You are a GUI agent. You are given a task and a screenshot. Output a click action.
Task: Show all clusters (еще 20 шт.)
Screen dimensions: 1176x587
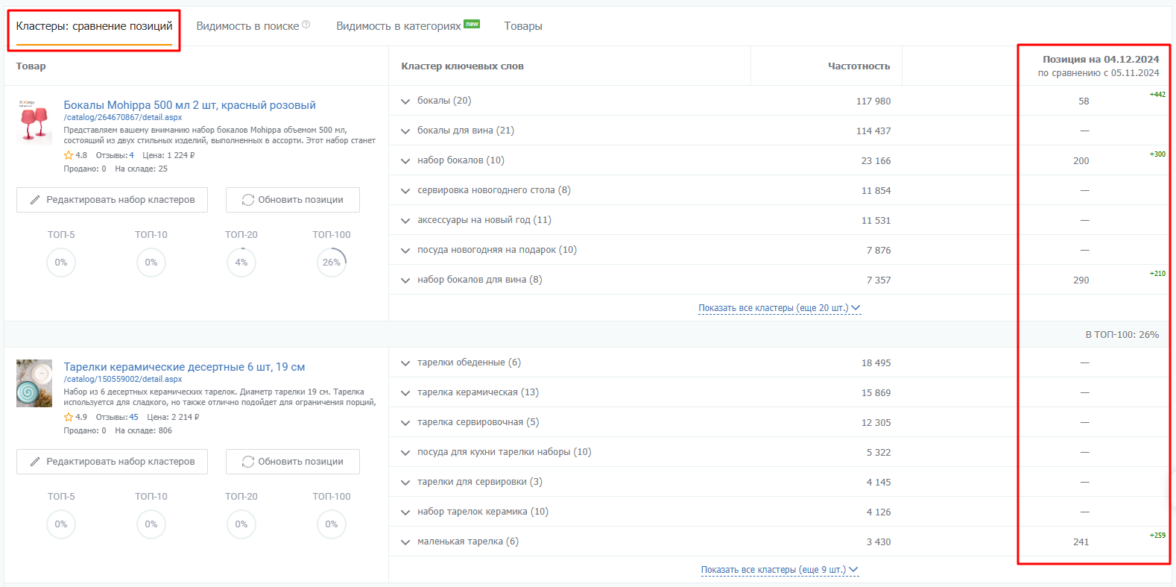pos(779,308)
